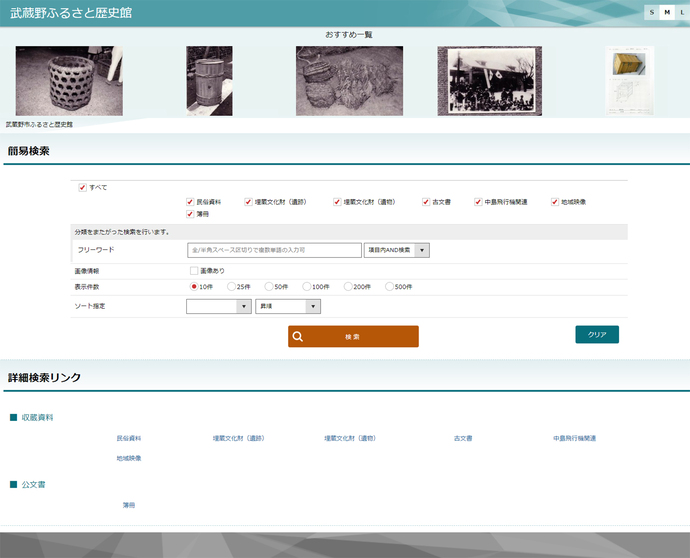This screenshot has width=690, height=558.
Task: Open the crowd with flag photograph
Action: pyautogui.click(x=489, y=81)
